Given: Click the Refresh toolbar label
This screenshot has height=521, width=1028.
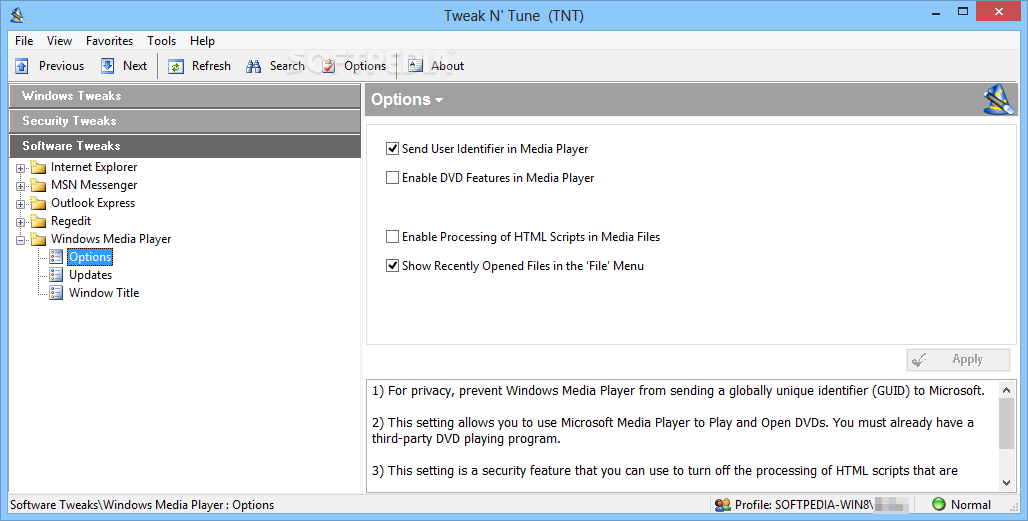Looking at the screenshot, I should pyautogui.click(x=211, y=66).
